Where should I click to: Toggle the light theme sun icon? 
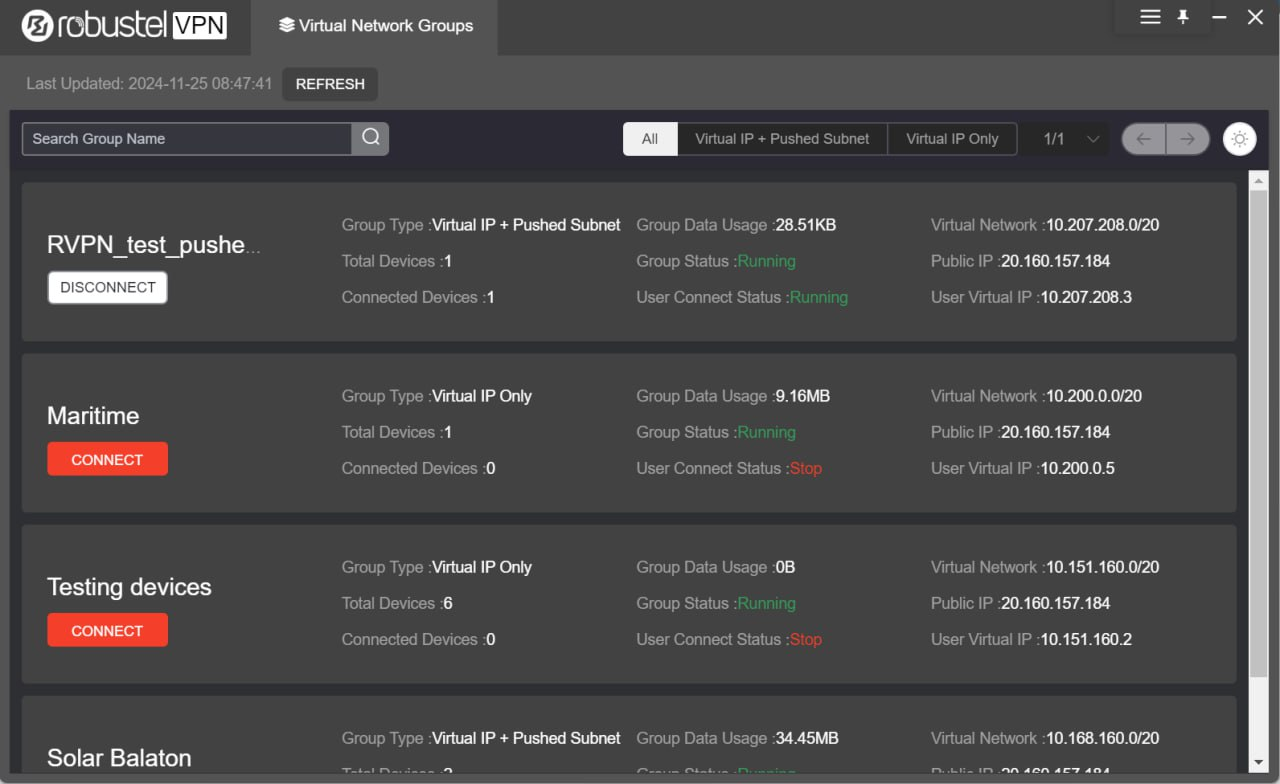point(1240,139)
